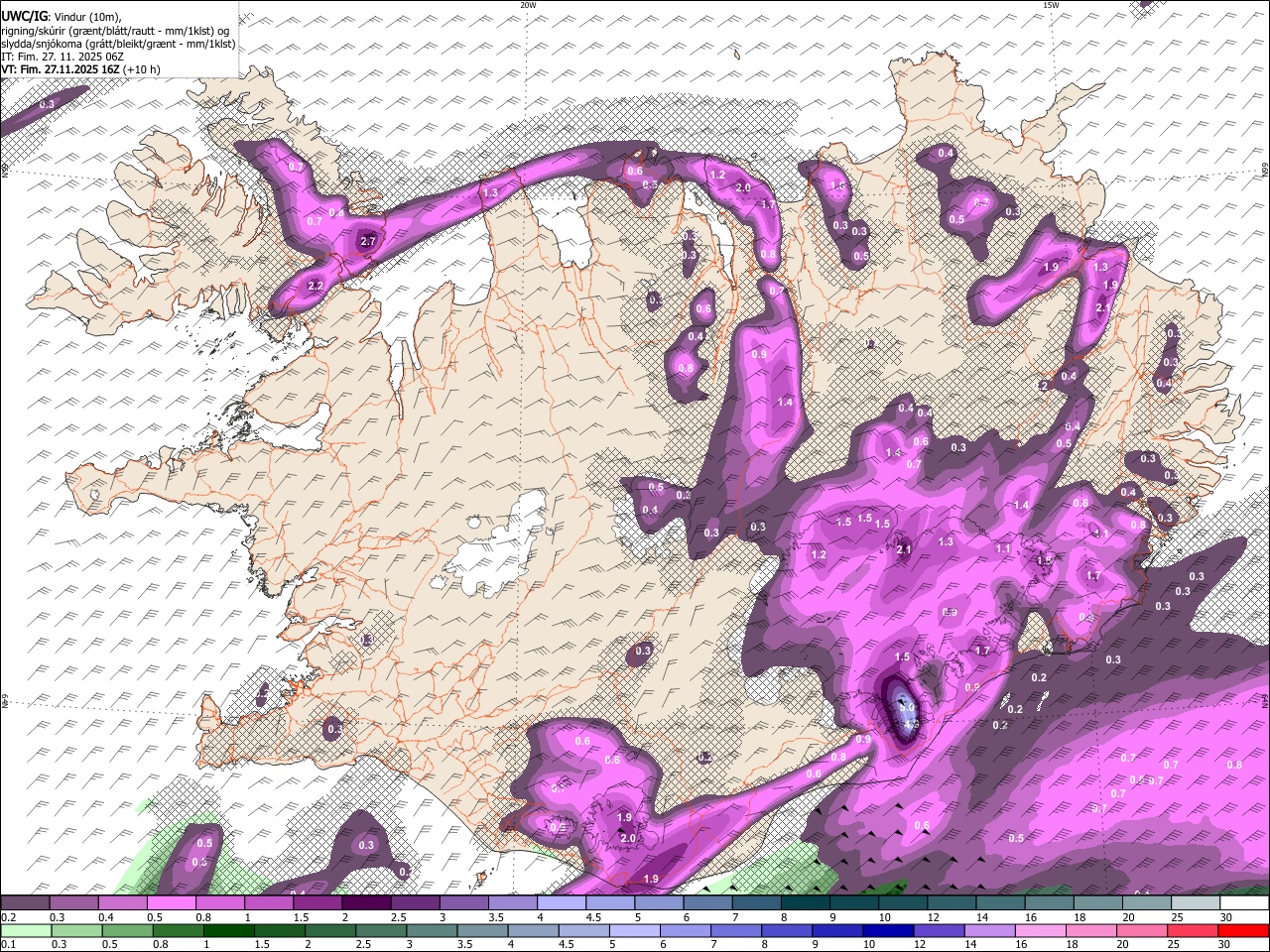The image size is (1270, 952).
Task: Pick the deep purple 2–2.5 snow swatch
Action: click(366, 903)
